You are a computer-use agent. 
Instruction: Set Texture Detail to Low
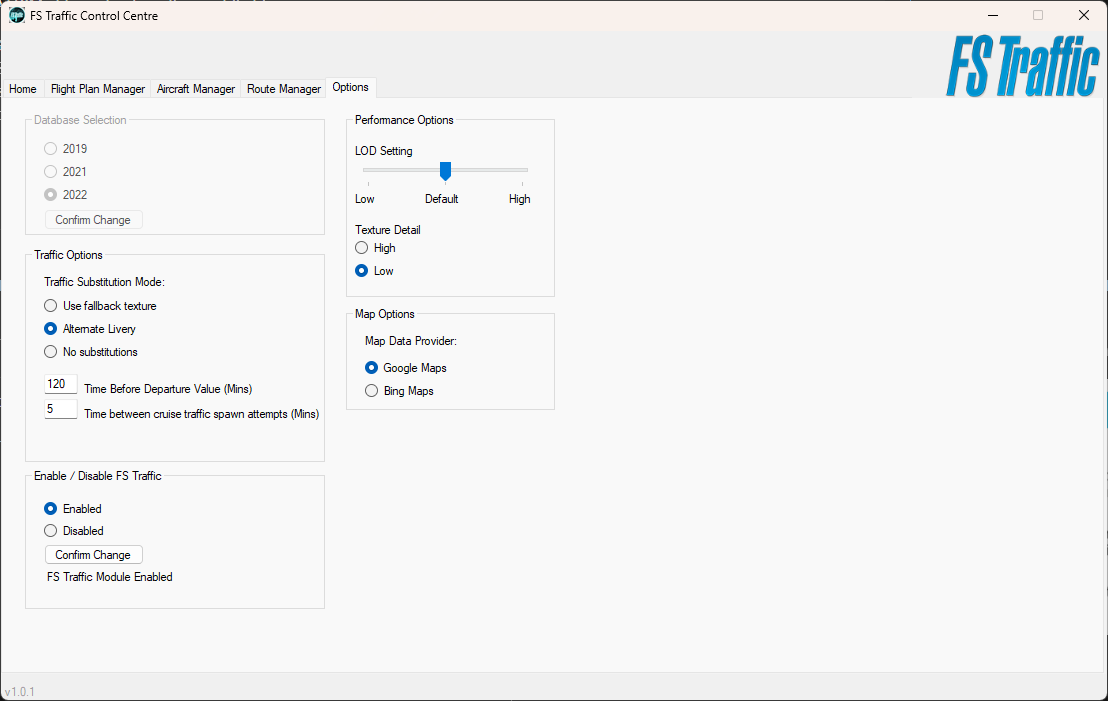[362, 271]
